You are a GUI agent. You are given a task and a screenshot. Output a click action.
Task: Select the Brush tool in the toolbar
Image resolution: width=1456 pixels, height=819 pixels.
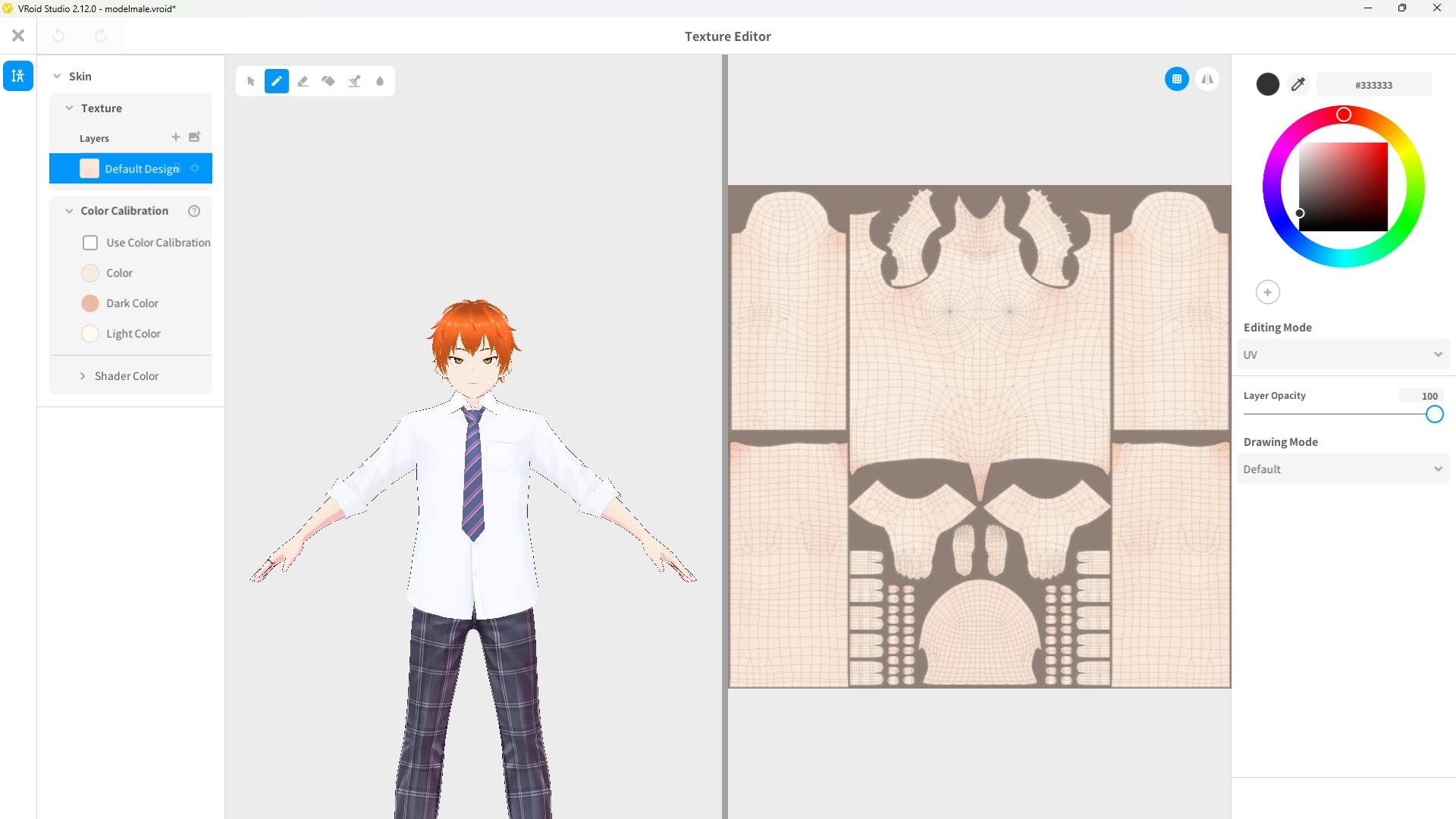pos(276,80)
